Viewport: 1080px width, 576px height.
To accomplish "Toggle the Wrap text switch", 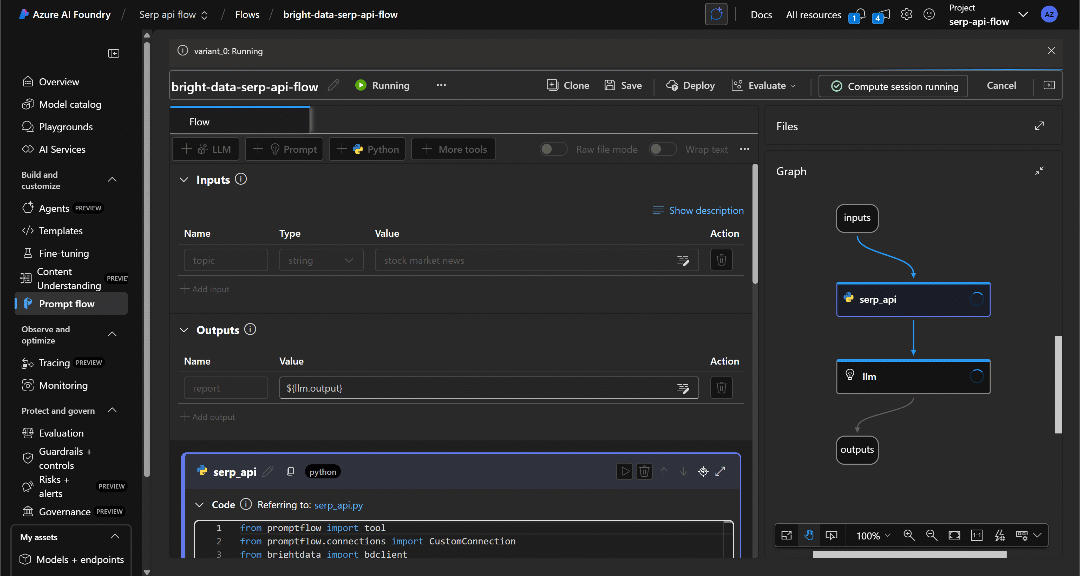I will click(662, 149).
